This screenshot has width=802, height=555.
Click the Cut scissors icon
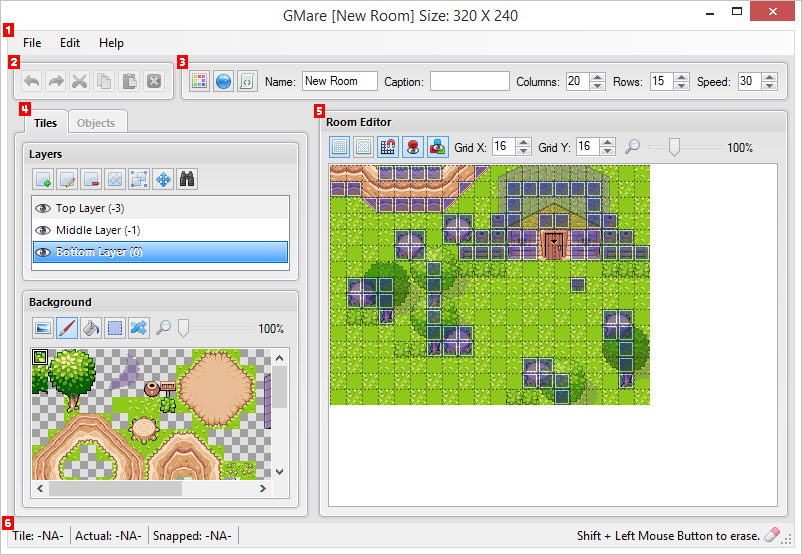click(x=80, y=81)
